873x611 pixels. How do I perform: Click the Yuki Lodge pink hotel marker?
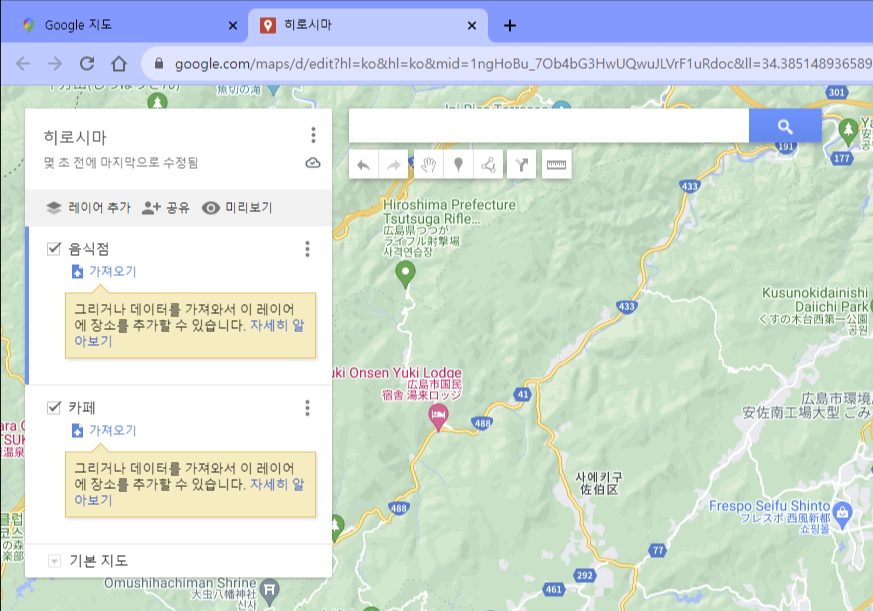coord(438,417)
